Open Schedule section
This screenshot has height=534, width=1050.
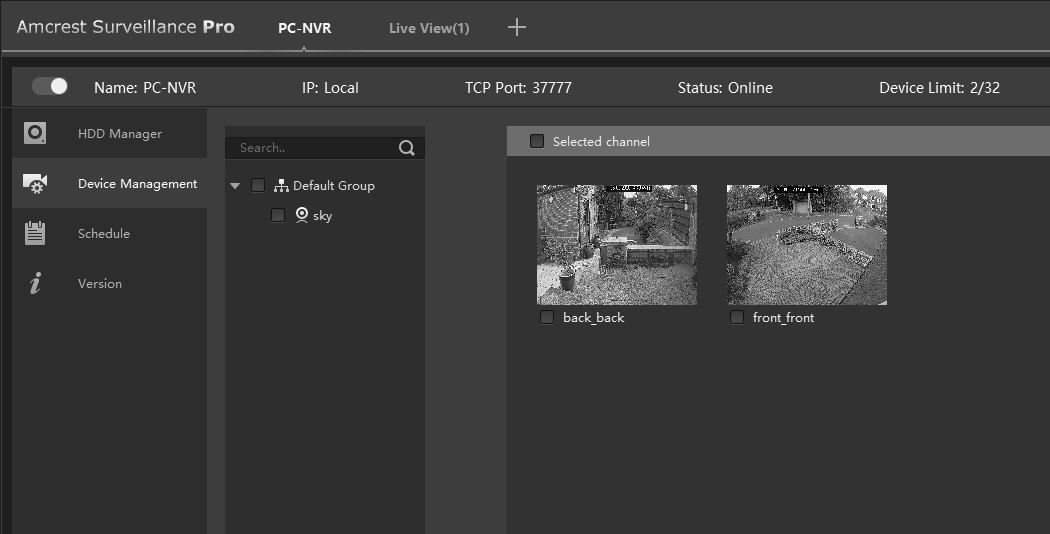tap(110, 233)
